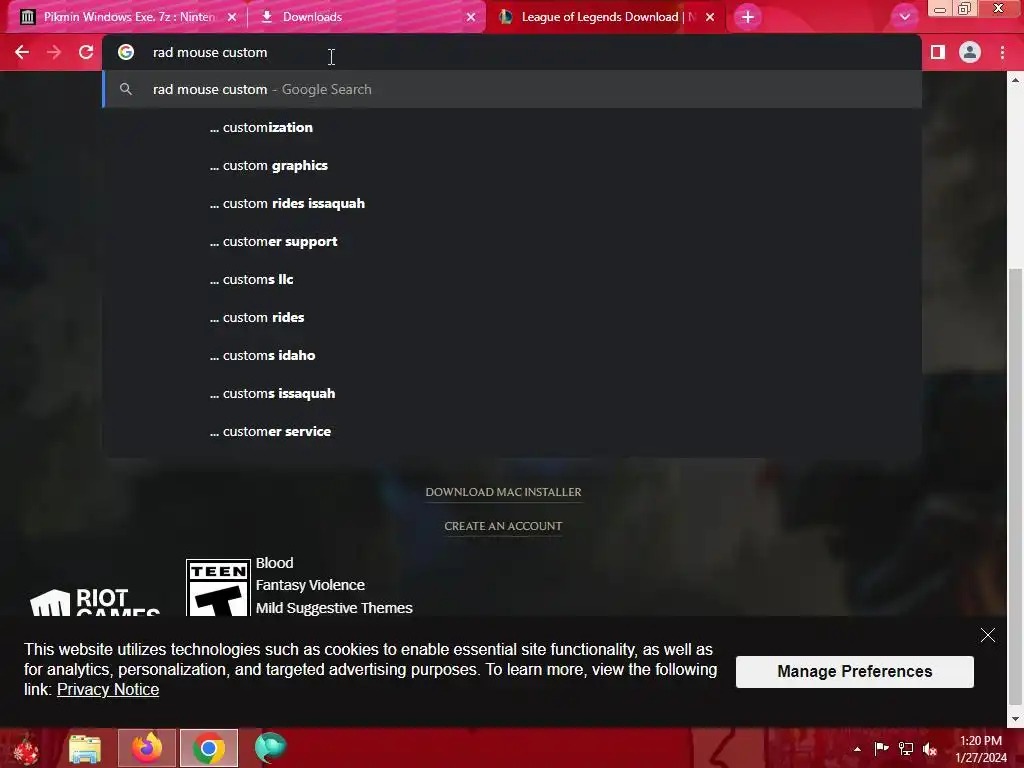Pick the 'customs issaquah' suggestion
Image resolution: width=1024 pixels, height=768 pixels.
click(512, 393)
